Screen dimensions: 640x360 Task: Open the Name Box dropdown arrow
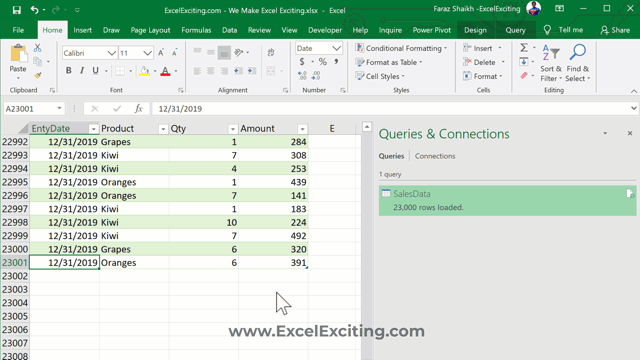pyautogui.click(x=59, y=109)
